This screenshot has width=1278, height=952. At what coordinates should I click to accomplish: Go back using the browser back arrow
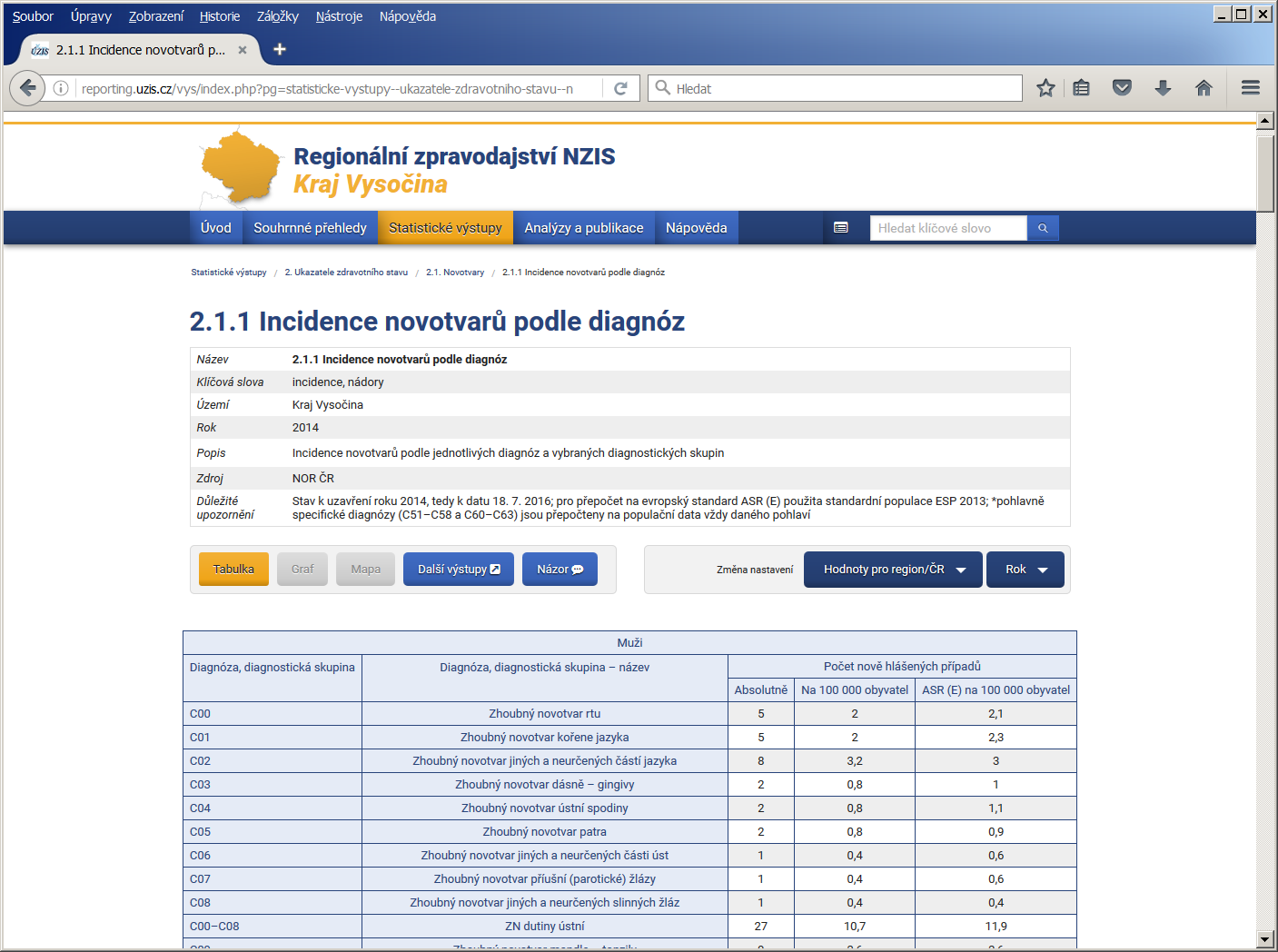point(27,88)
